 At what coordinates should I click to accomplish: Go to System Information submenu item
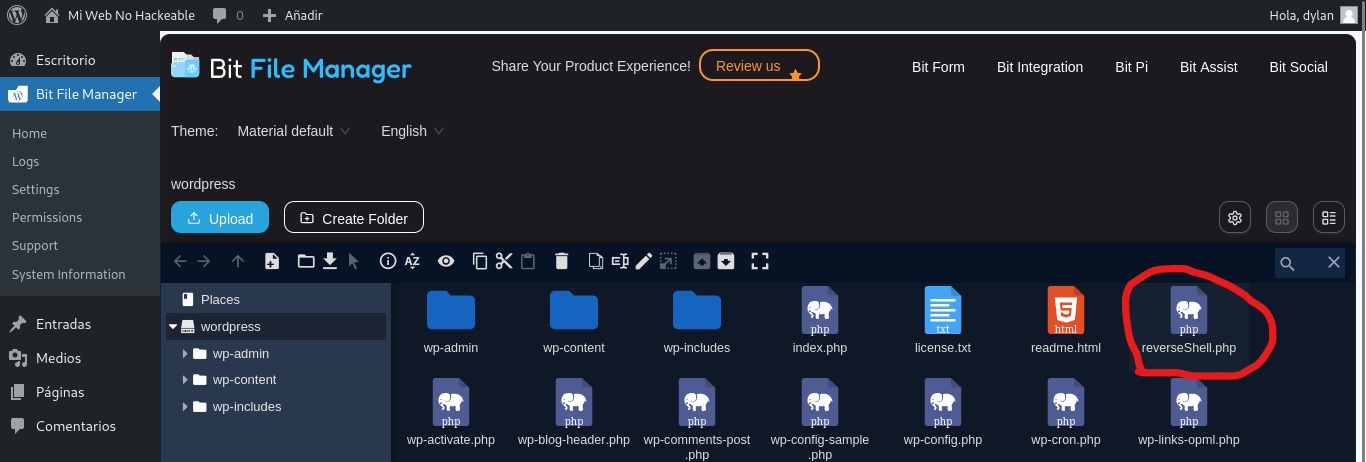tap(69, 274)
